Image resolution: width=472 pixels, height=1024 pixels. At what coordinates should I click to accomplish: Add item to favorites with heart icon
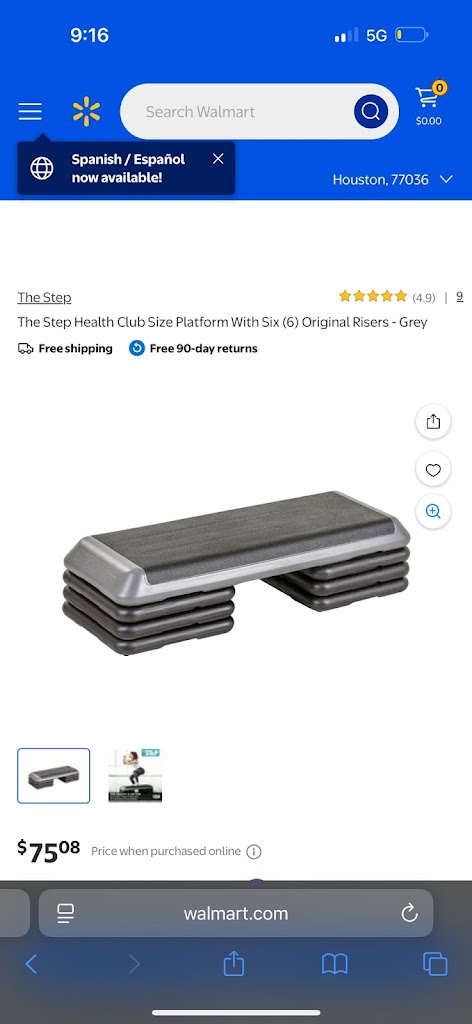pos(433,469)
